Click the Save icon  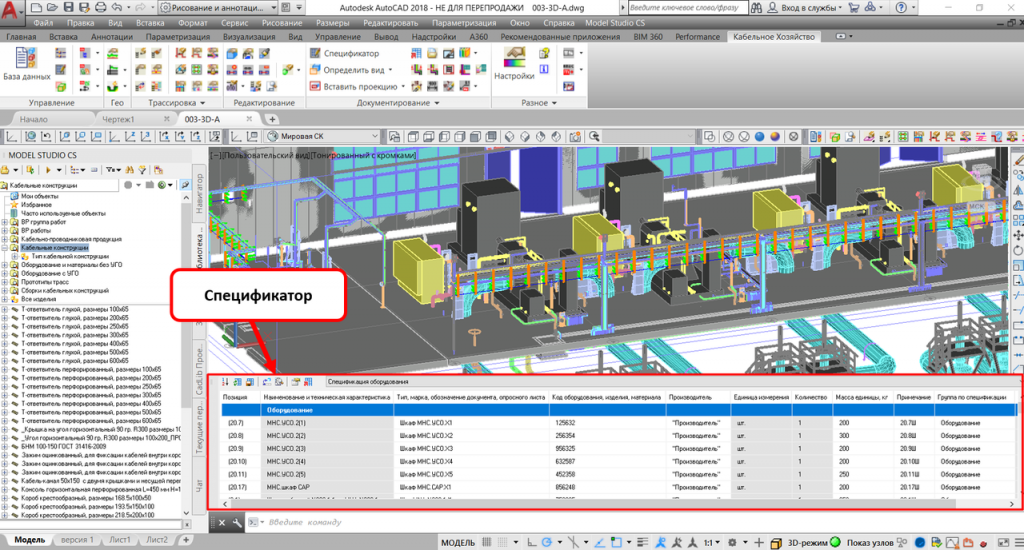(68, 8)
